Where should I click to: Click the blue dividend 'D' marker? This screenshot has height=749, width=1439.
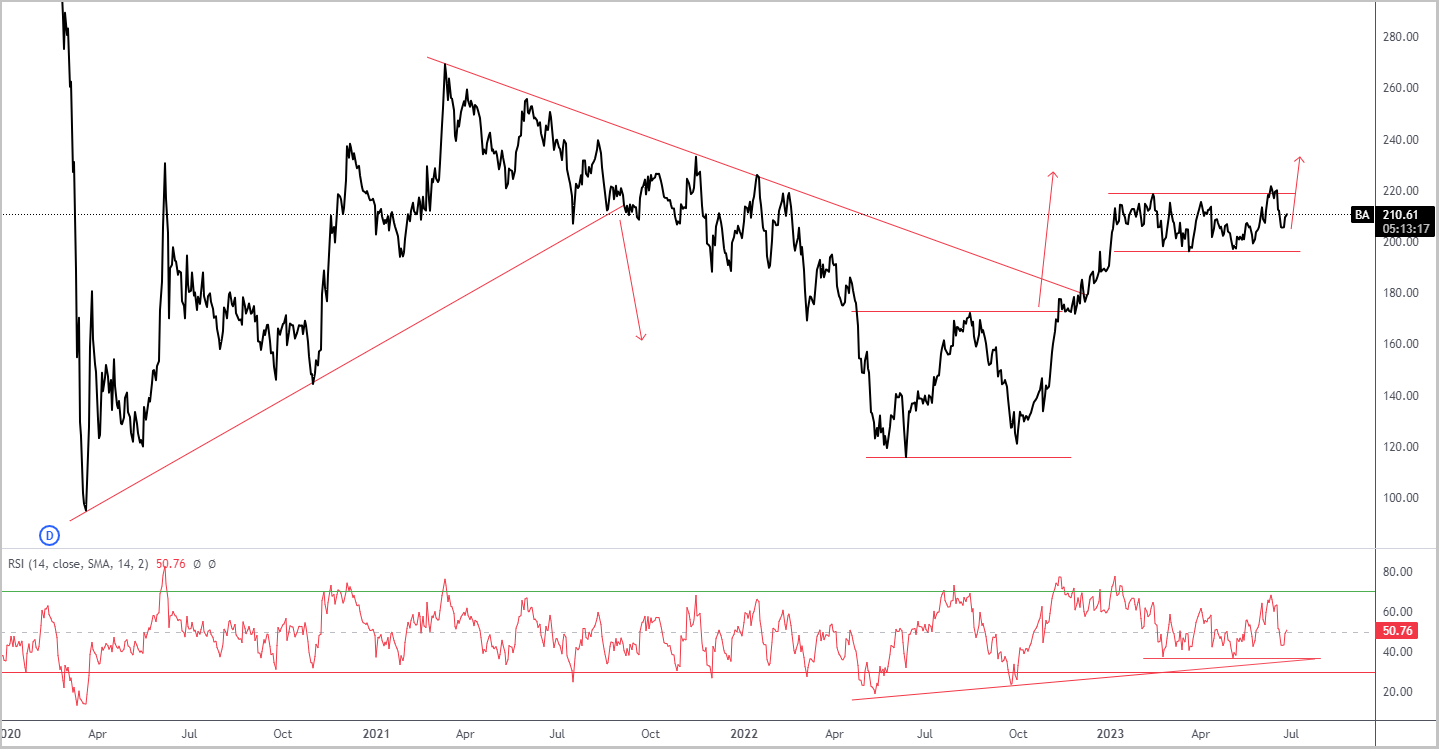[x=48, y=535]
